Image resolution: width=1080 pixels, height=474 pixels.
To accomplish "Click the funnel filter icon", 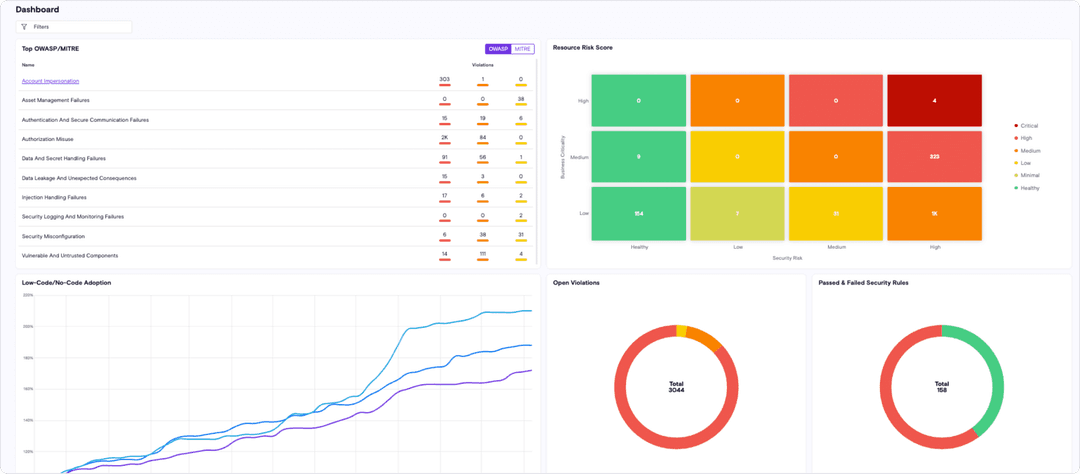I will click(x=24, y=27).
